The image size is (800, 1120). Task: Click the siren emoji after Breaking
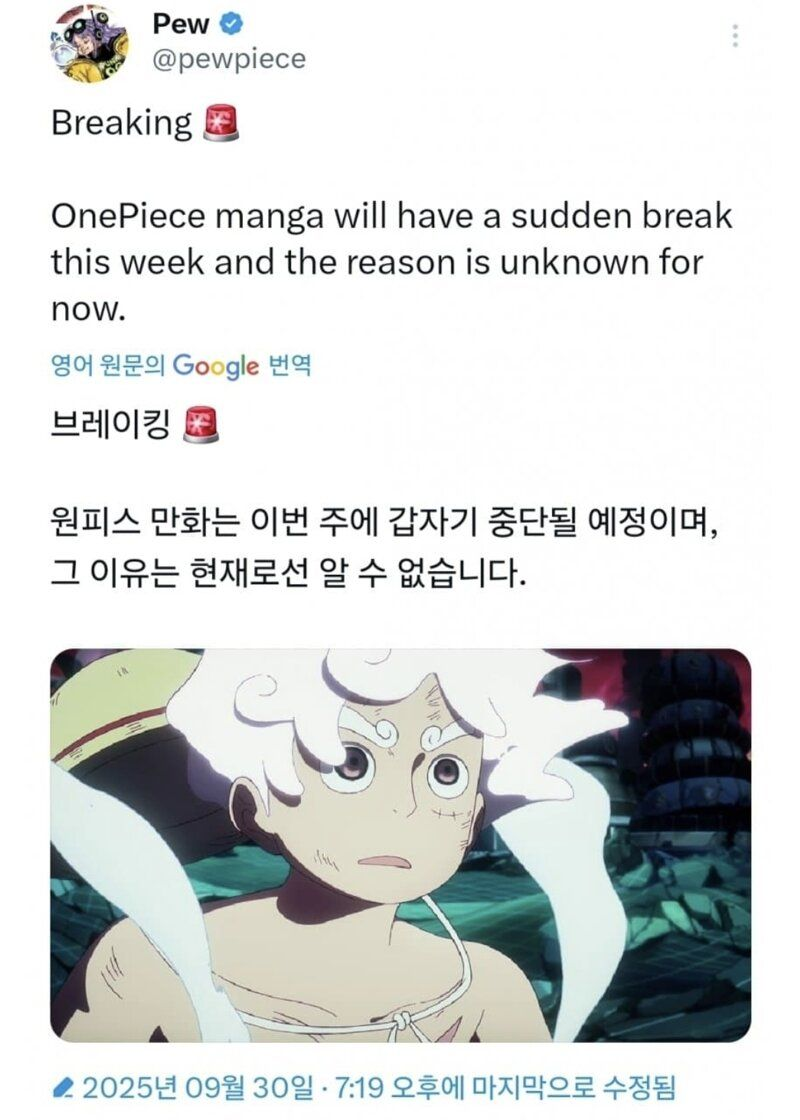pyautogui.click(x=221, y=123)
